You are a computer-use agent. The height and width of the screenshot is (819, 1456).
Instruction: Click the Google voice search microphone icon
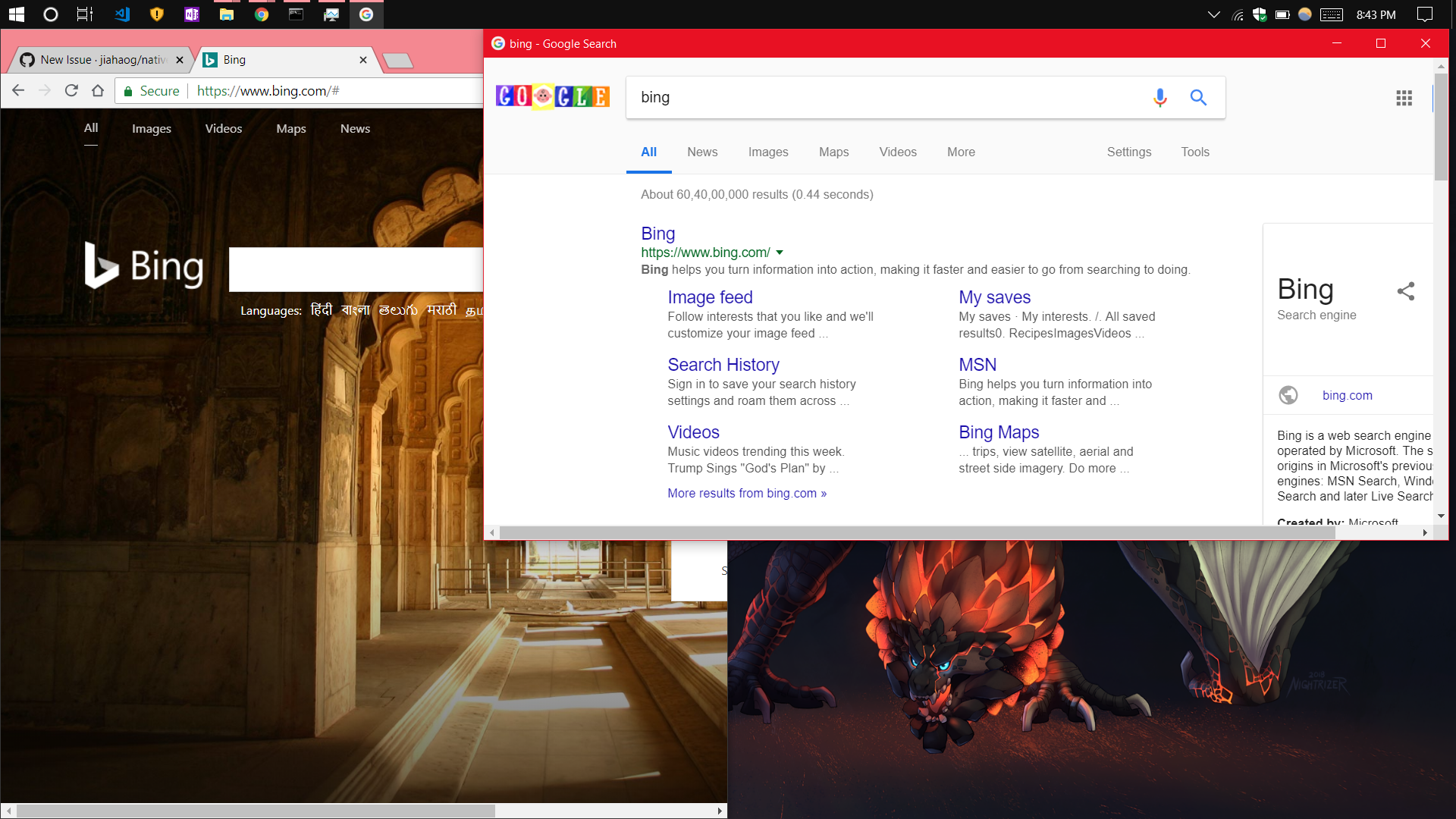tap(1159, 97)
